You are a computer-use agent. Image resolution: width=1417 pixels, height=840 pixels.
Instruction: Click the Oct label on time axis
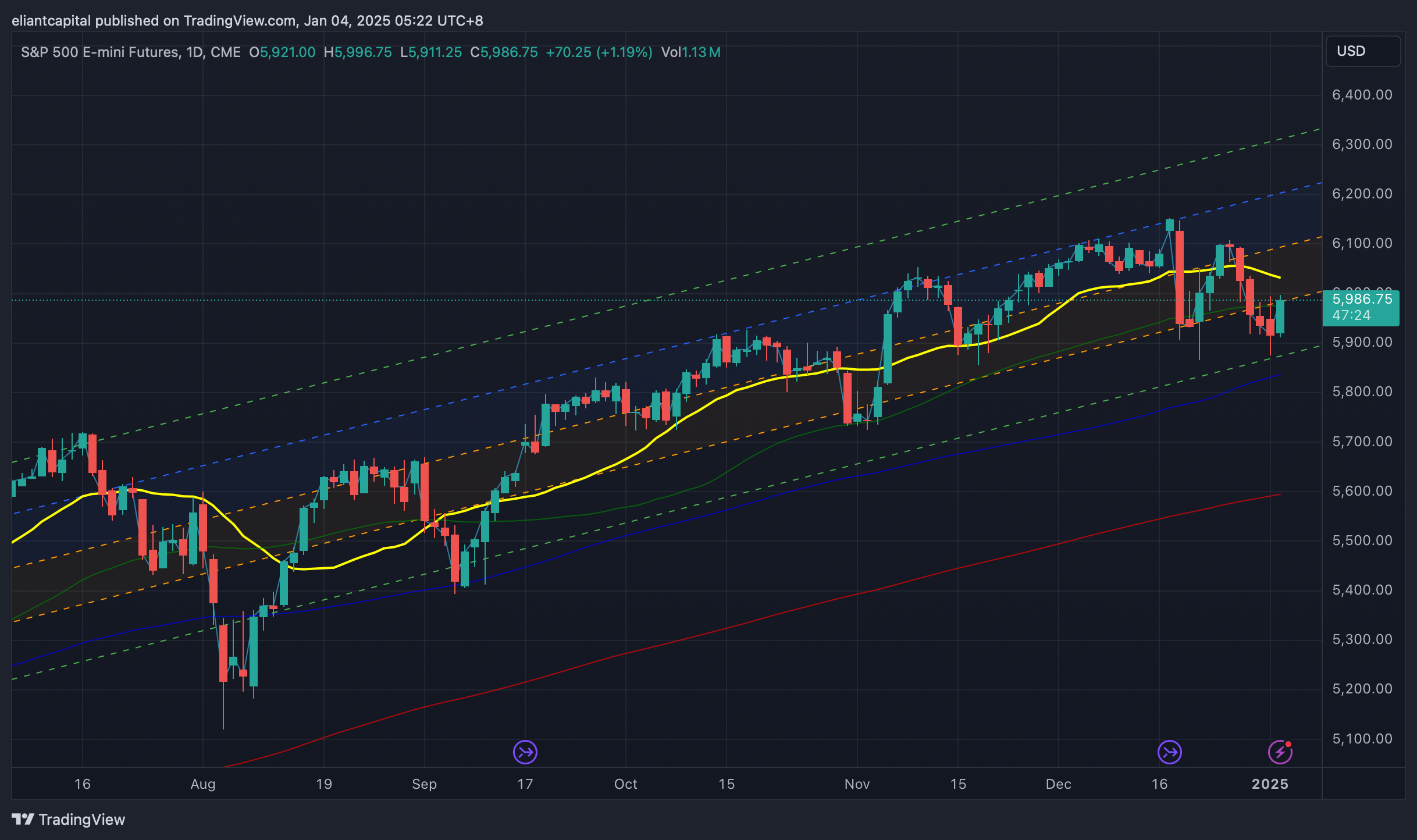coord(625,784)
